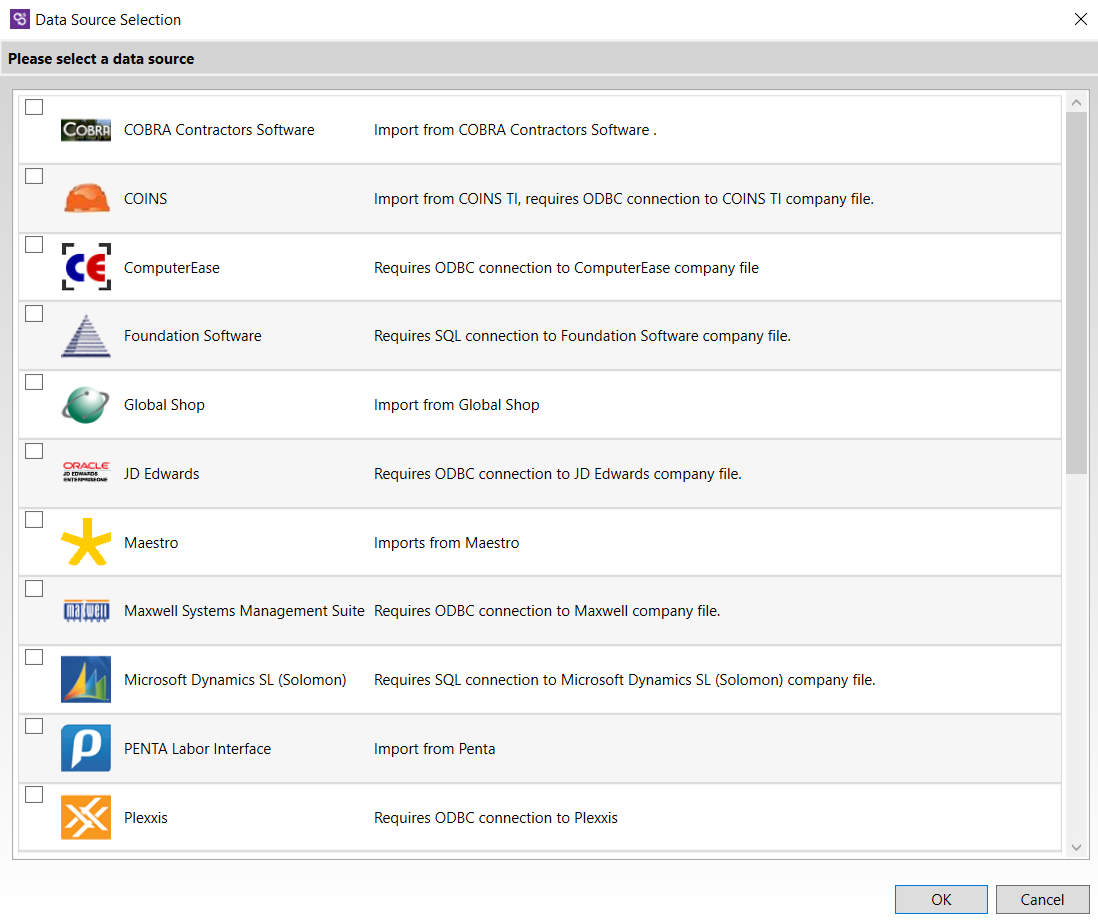Click Maxwell Systems Management Suite name
1098x922 pixels.
coord(244,611)
